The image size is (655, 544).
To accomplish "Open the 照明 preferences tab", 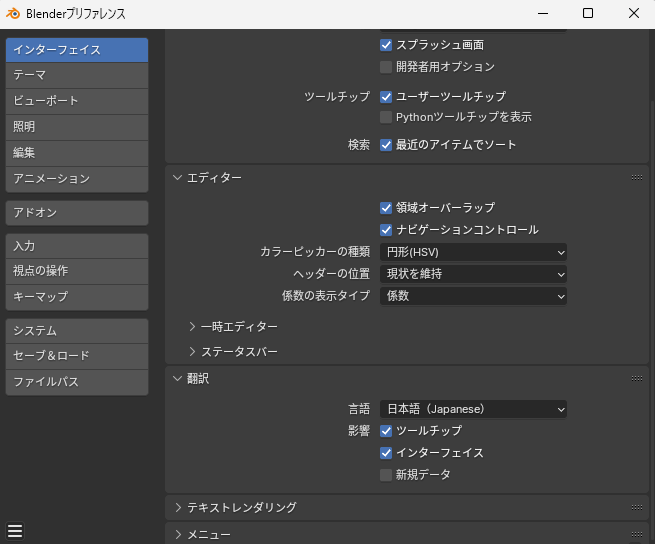I will click(x=77, y=127).
